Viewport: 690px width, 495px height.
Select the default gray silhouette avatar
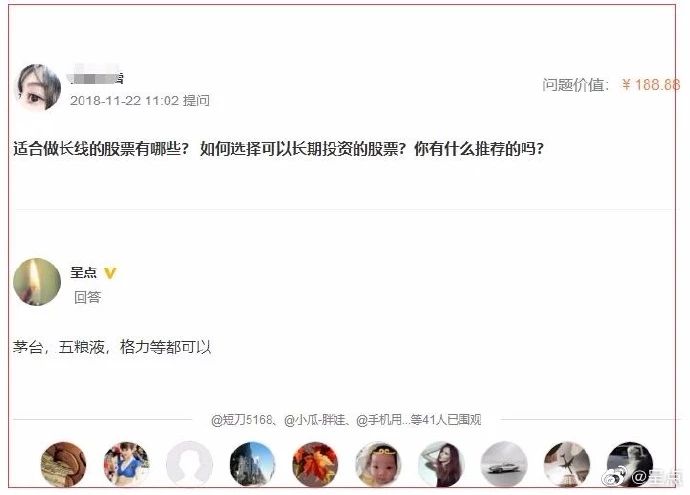tap(189, 465)
